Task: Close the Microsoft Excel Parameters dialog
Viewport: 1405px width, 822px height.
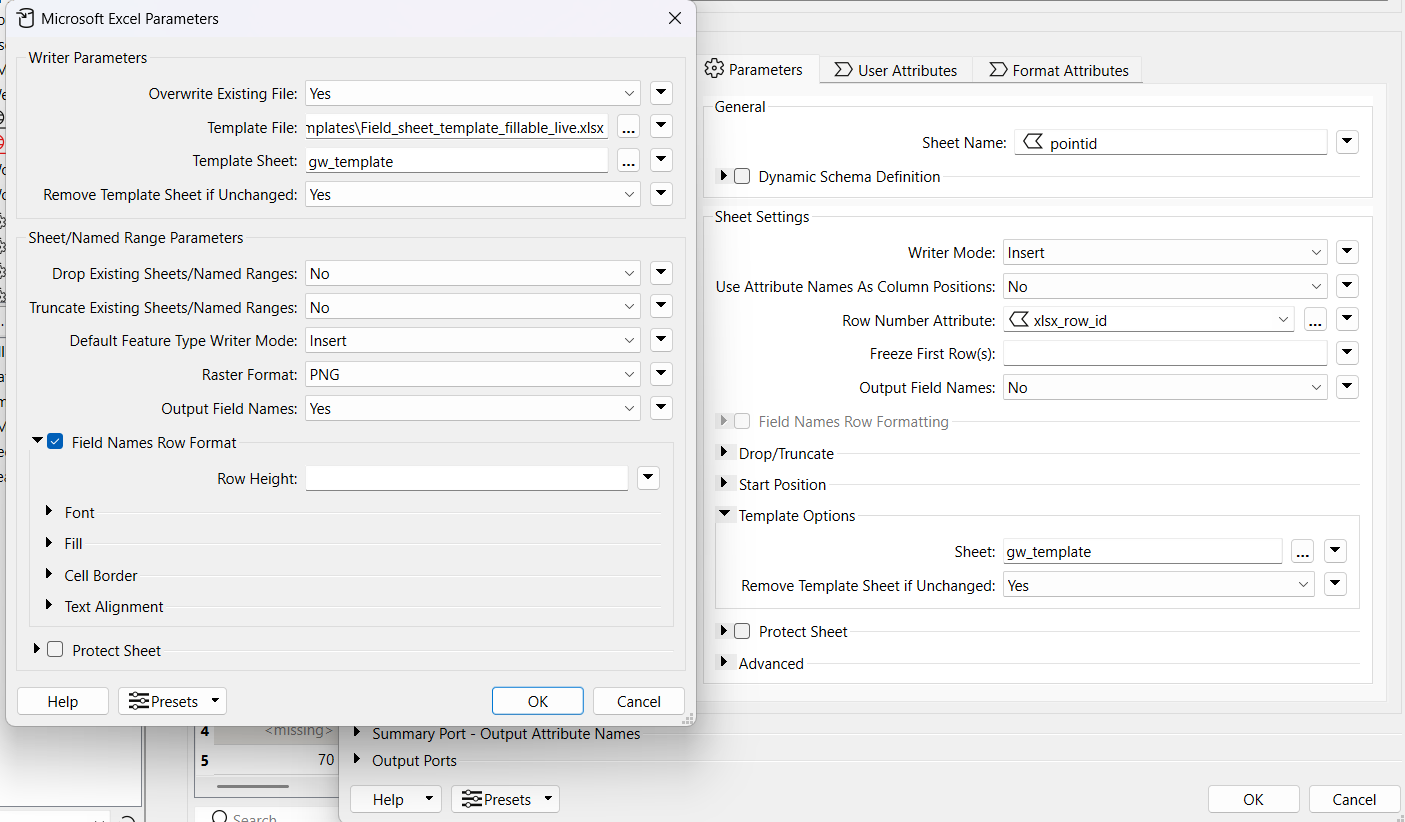Action: click(675, 18)
